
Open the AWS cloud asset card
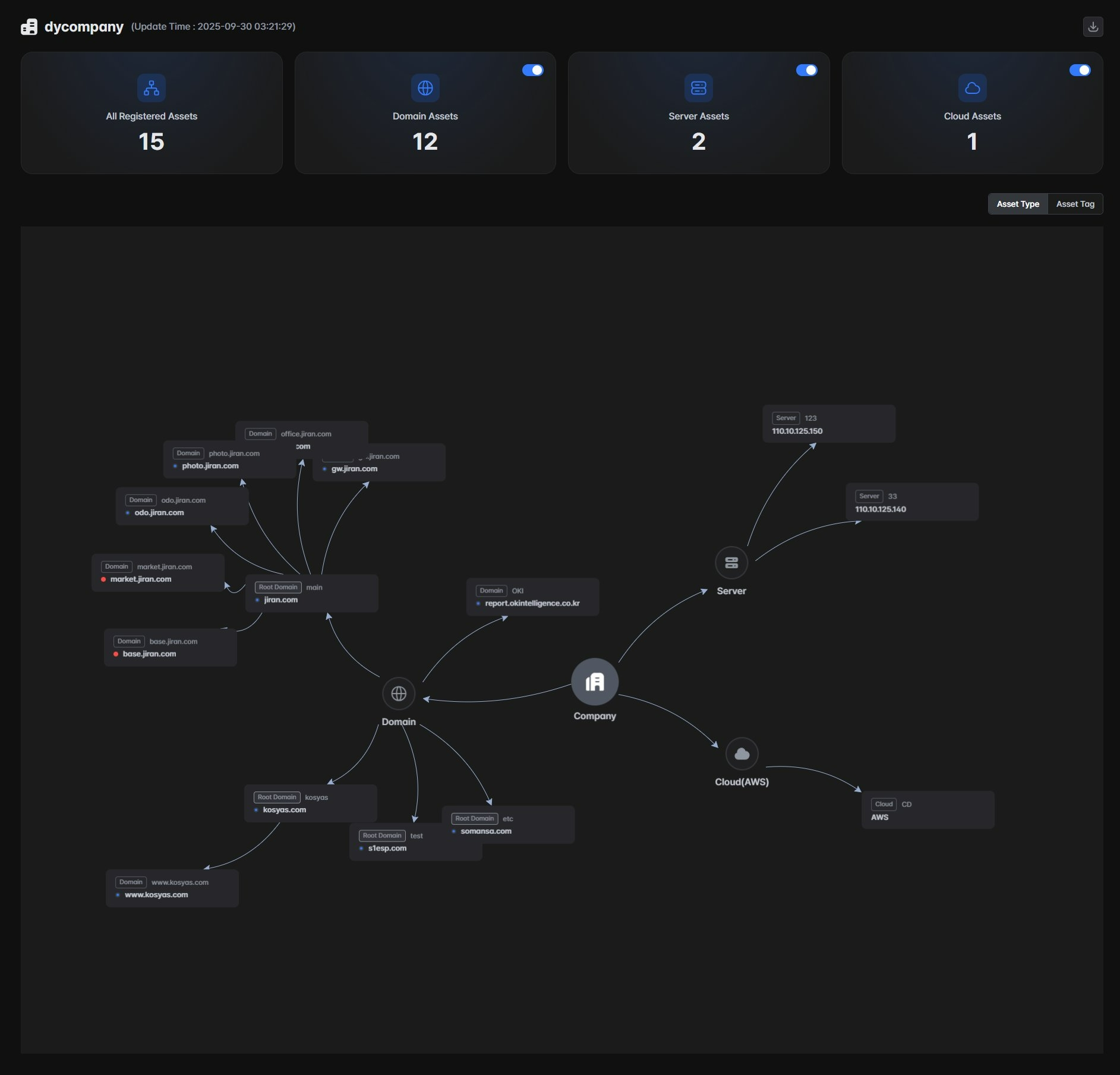927,810
